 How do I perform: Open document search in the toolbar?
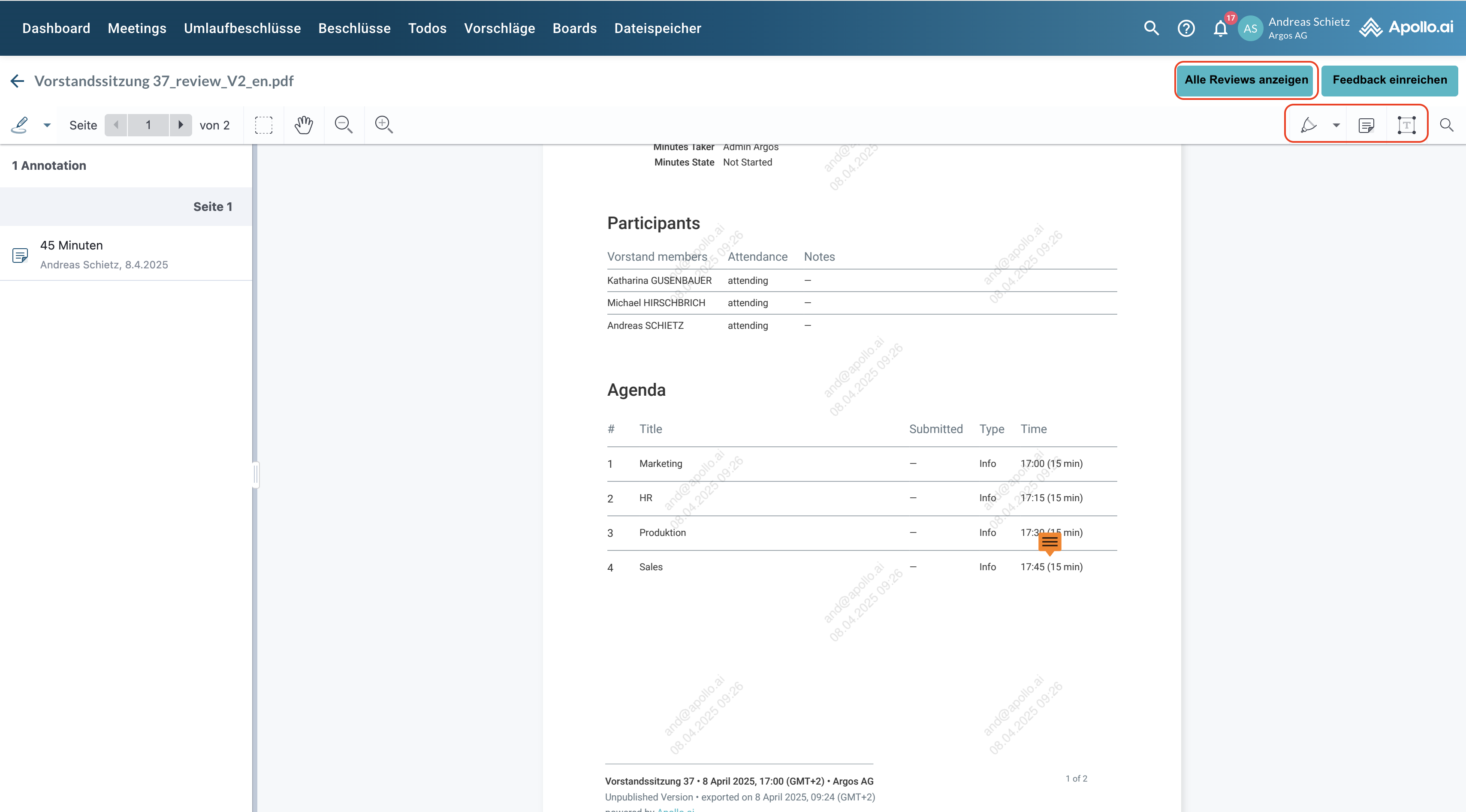[1446, 125]
